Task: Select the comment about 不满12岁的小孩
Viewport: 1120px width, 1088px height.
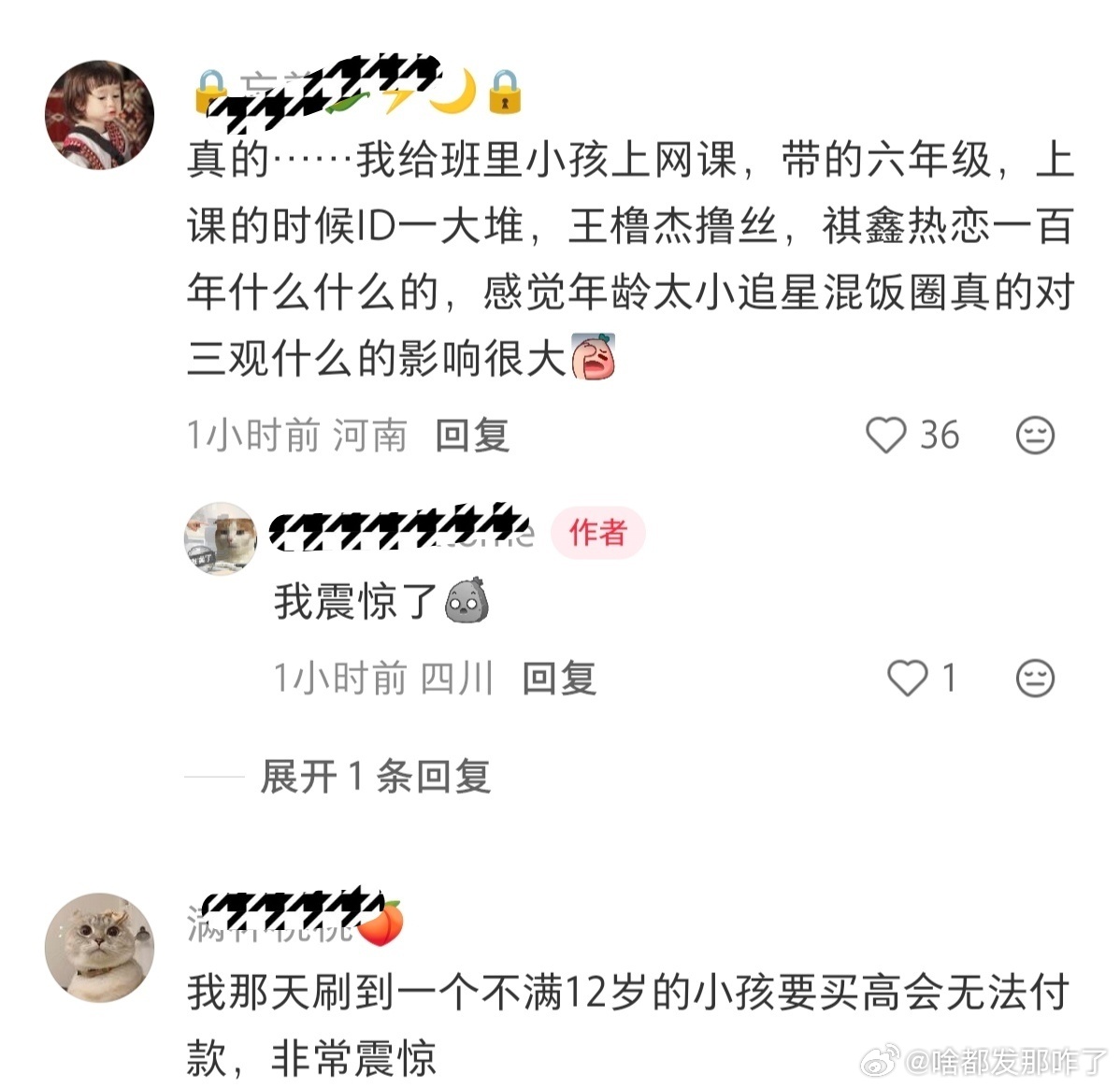Action: [628, 1024]
